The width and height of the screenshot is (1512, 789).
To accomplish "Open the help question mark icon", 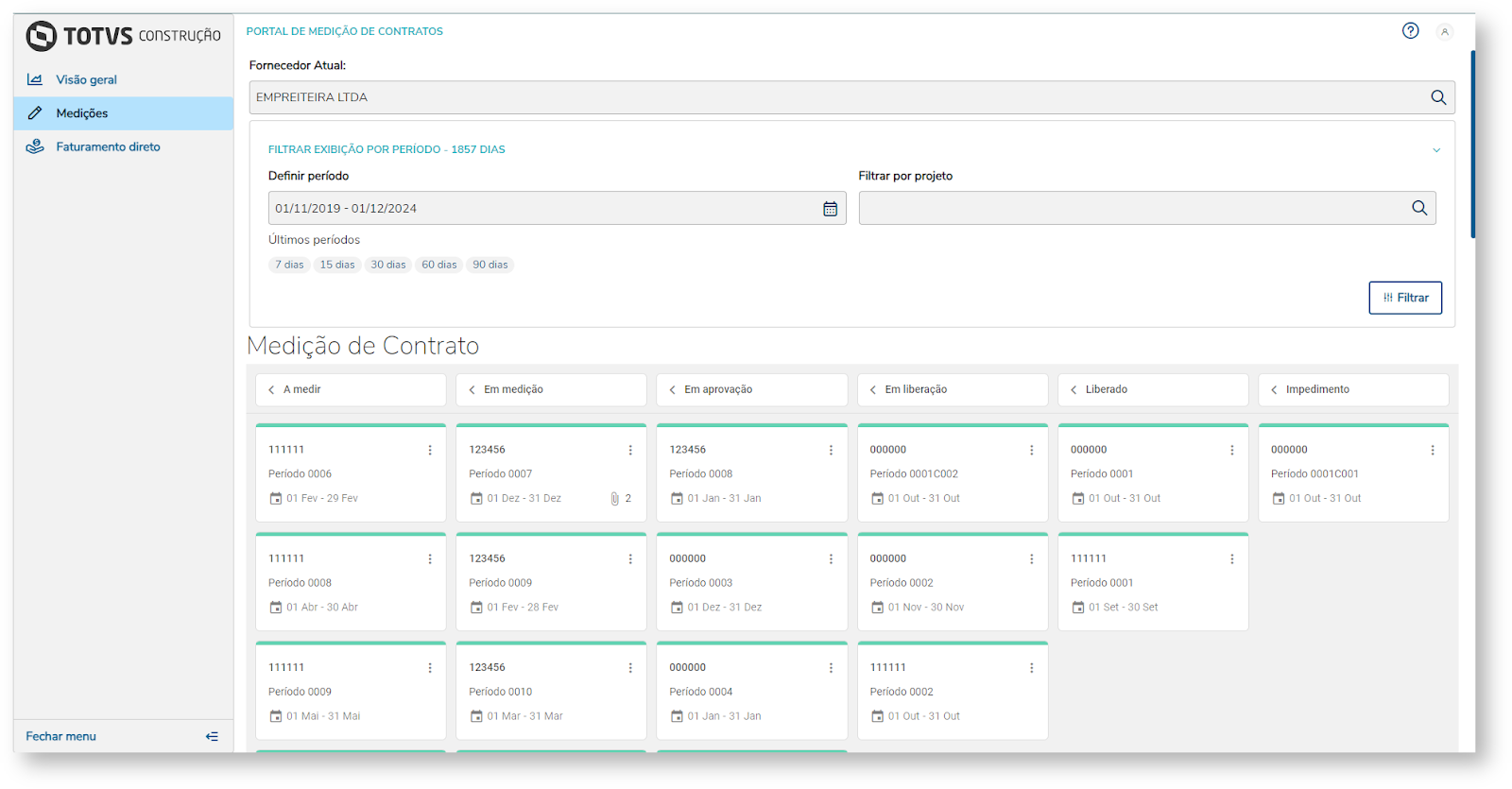I will click(1410, 31).
